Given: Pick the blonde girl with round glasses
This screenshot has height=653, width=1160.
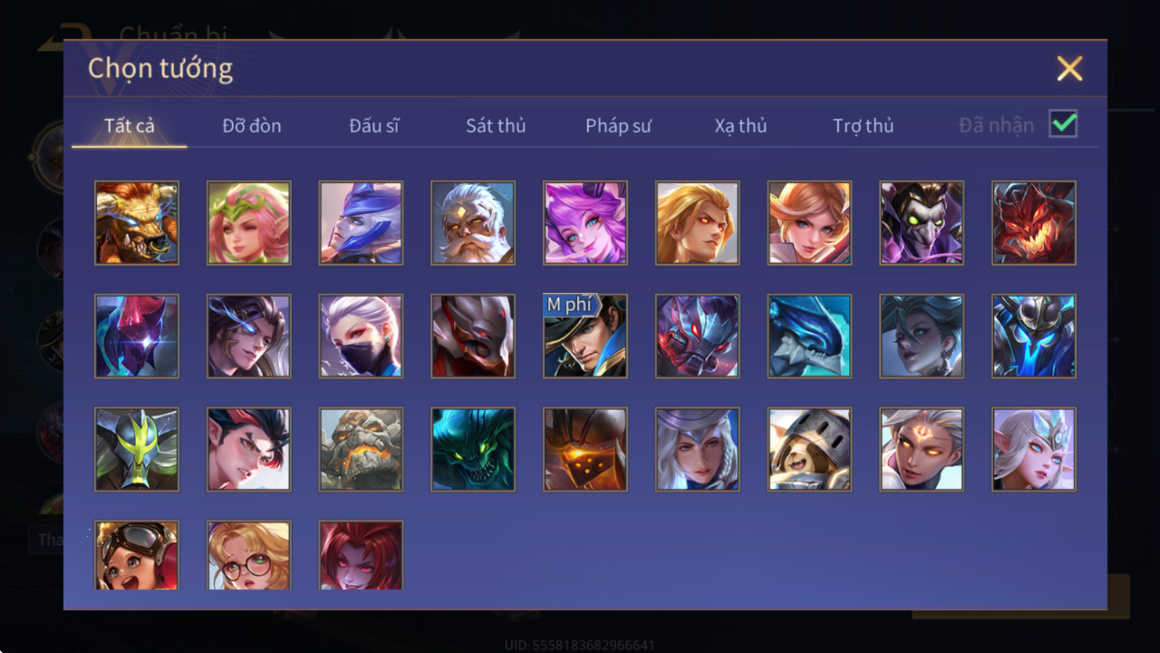Looking at the screenshot, I should pyautogui.click(x=249, y=555).
